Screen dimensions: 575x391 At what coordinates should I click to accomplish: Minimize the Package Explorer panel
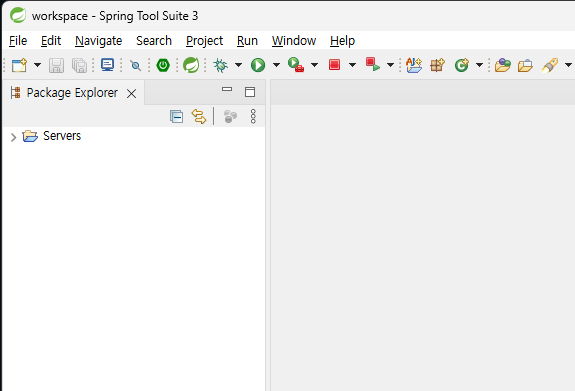pyautogui.click(x=227, y=89)
